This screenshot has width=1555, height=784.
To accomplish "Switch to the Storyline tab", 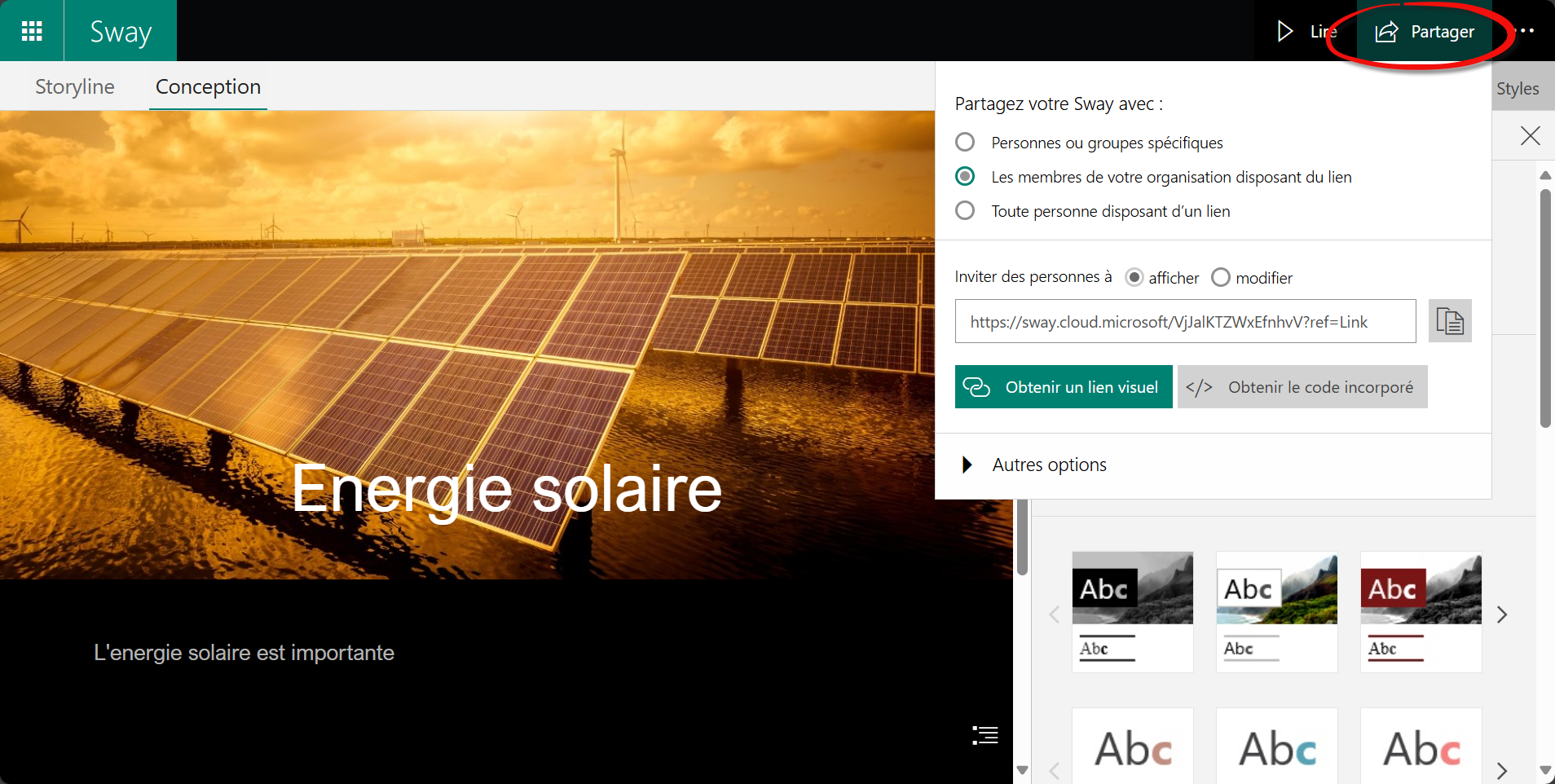I will (75, 86).
